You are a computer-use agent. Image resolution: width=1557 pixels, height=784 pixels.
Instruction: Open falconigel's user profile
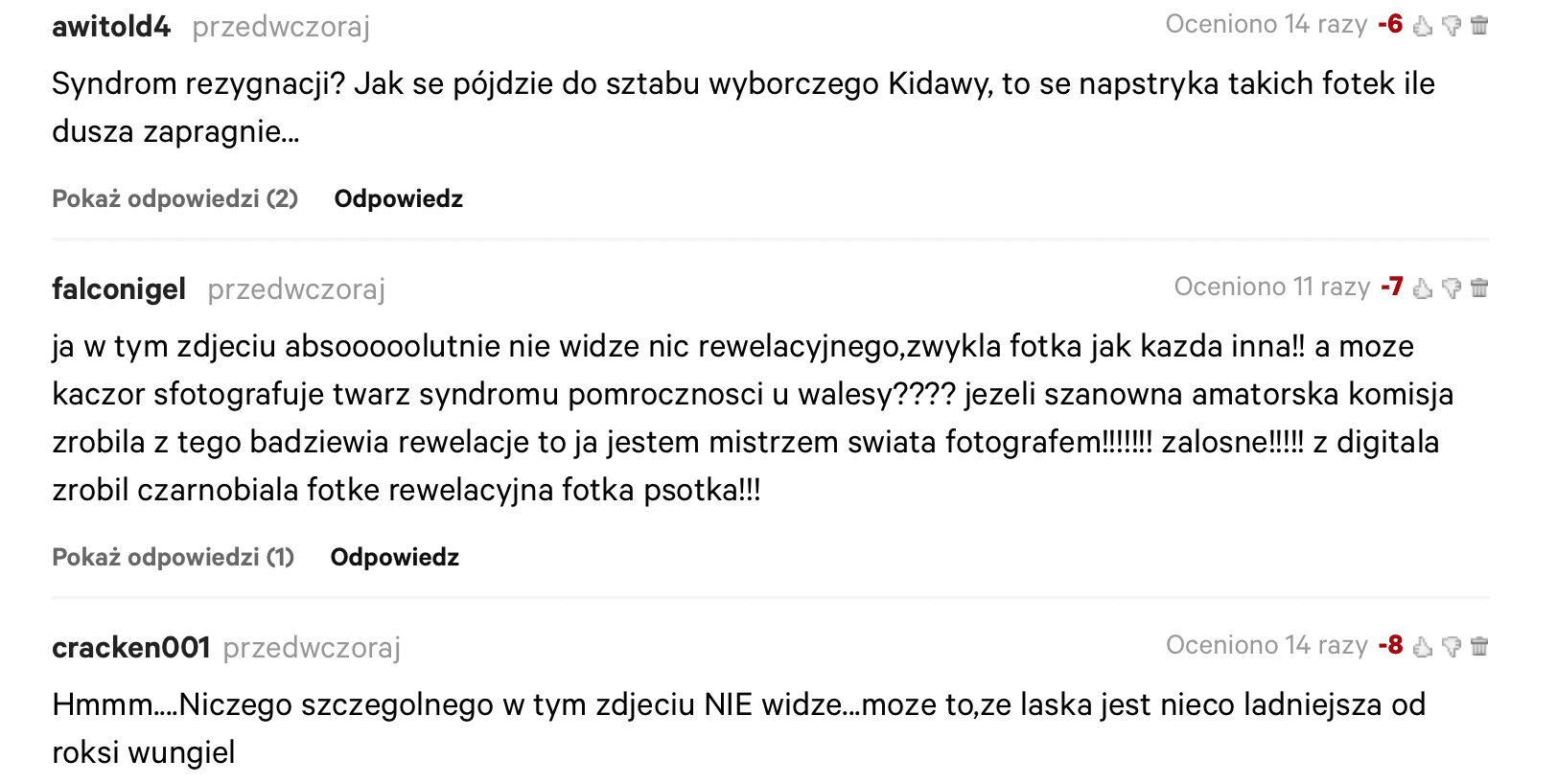click(118, 288)
